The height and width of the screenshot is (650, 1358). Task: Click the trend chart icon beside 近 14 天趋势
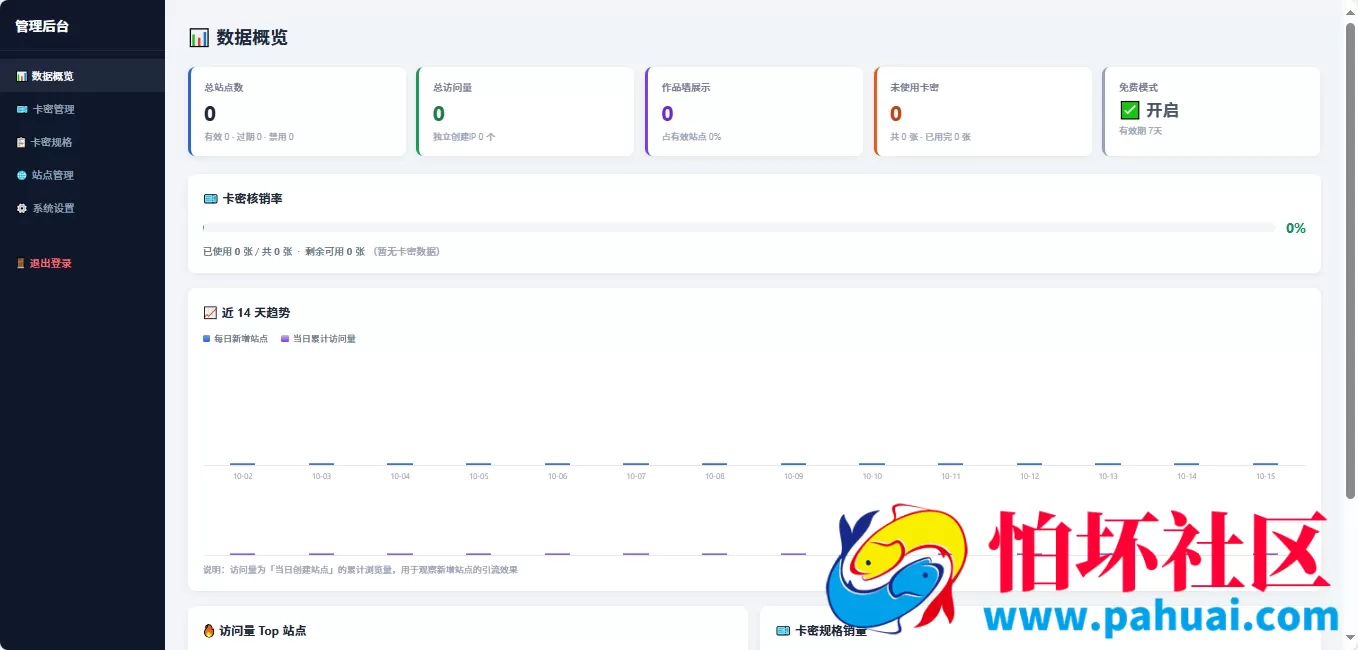(x=210, y=313)
